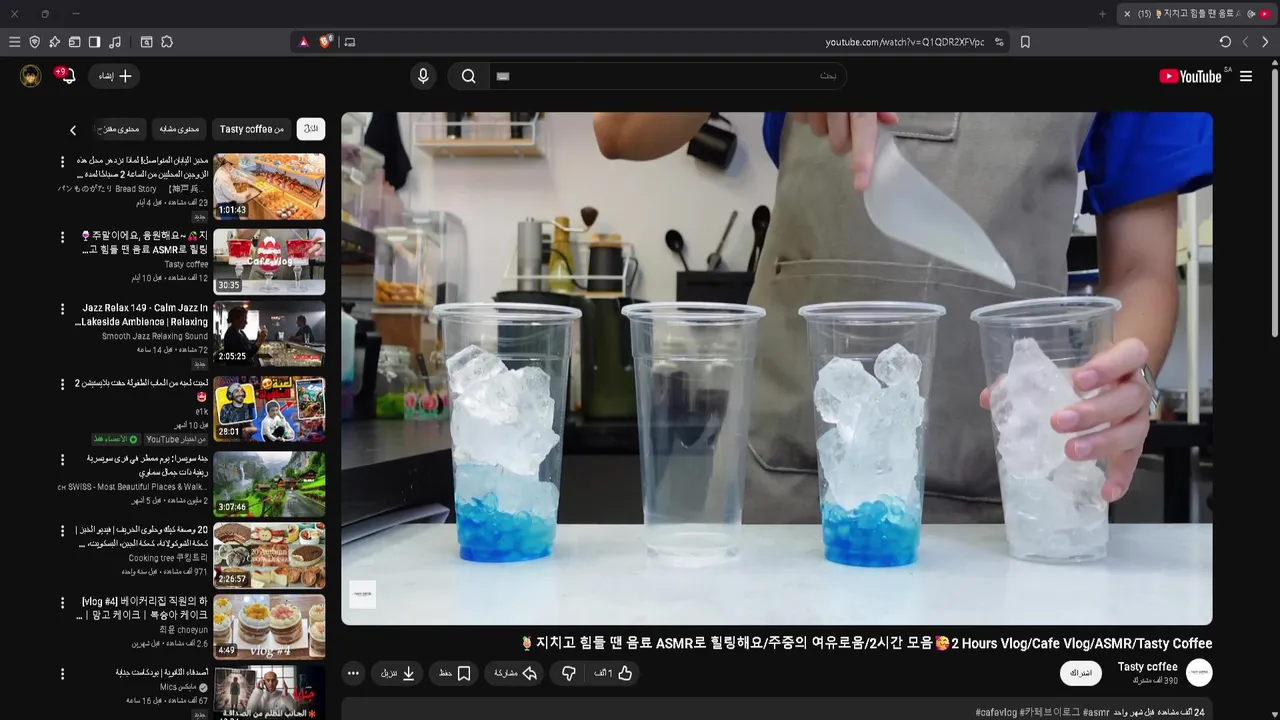Viewport: 1280px width, 720px height.
Task: Open options menu for vlog #4 video
Action: (x=62, y=603)
